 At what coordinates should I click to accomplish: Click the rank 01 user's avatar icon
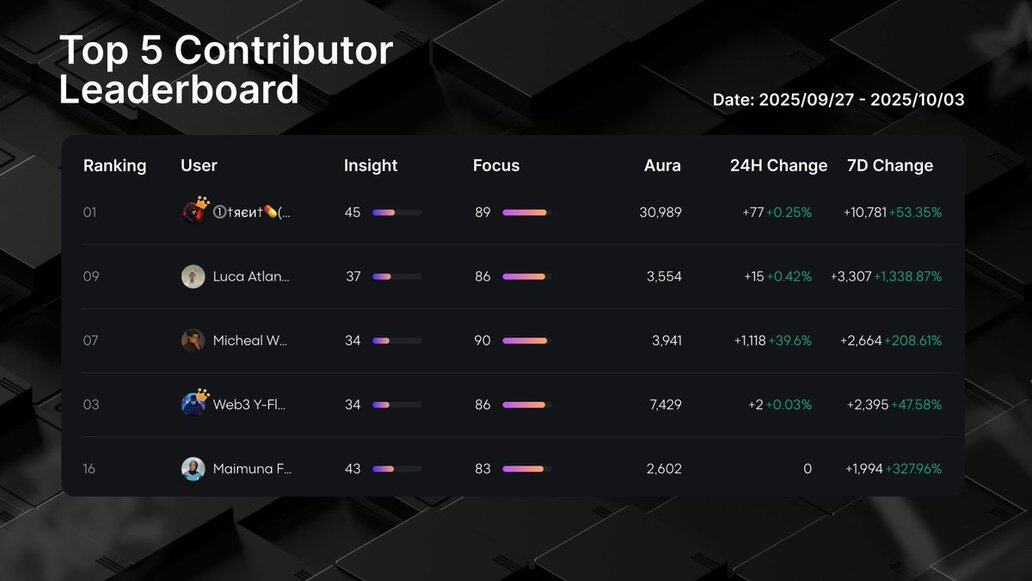pos(194,211)
